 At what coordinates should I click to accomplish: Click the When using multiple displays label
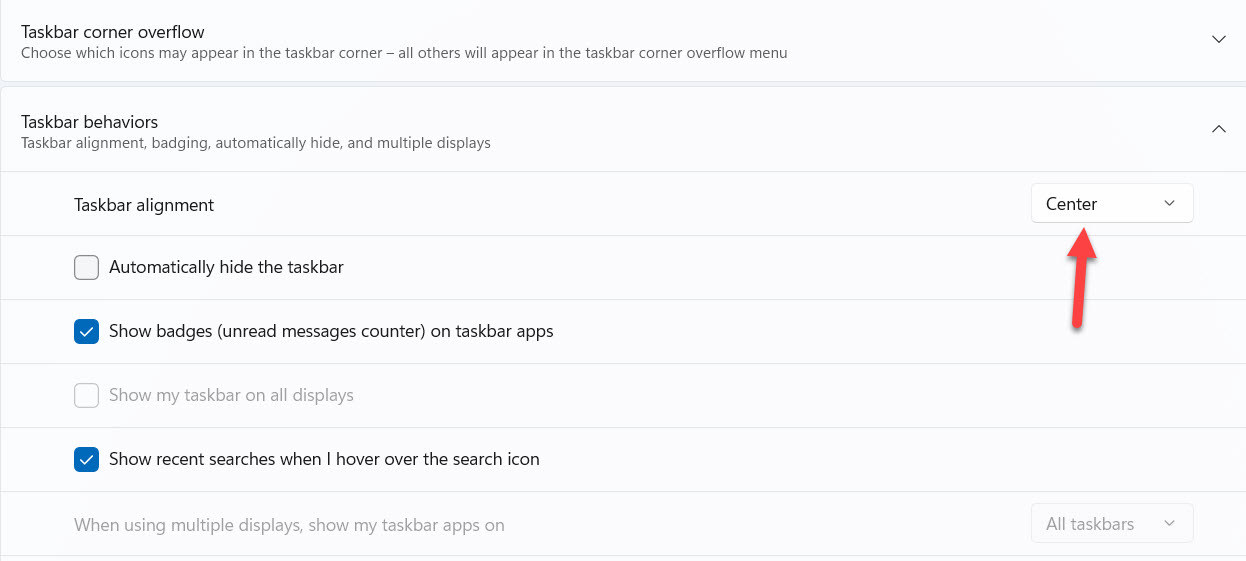289,525
